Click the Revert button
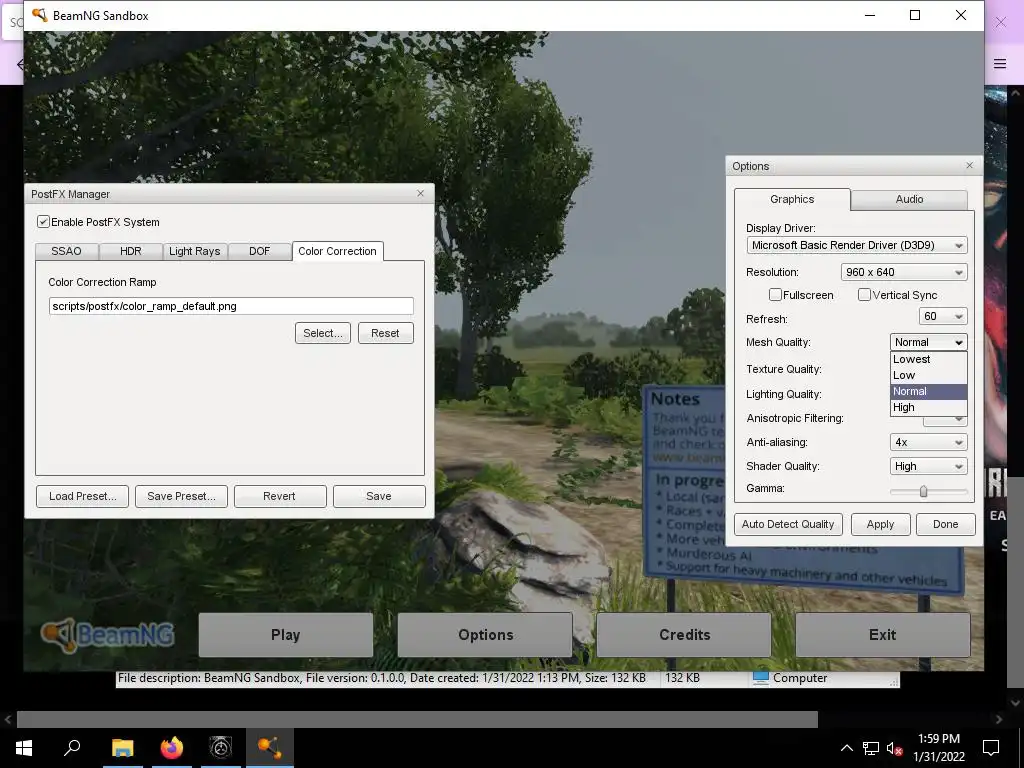 (280, 496)
